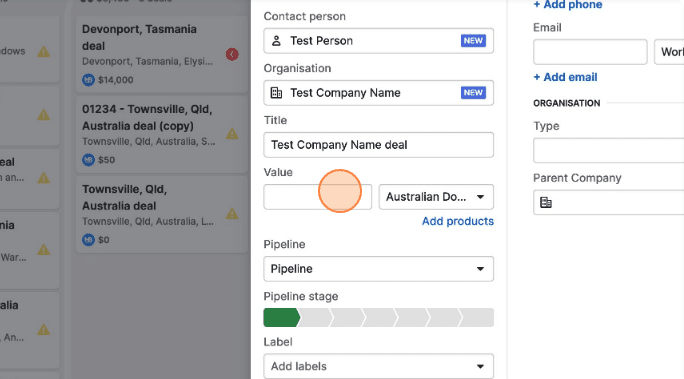This screenshot has width=684, height=379.
Task: Click the Parent Company field
Action: (609, 202)
